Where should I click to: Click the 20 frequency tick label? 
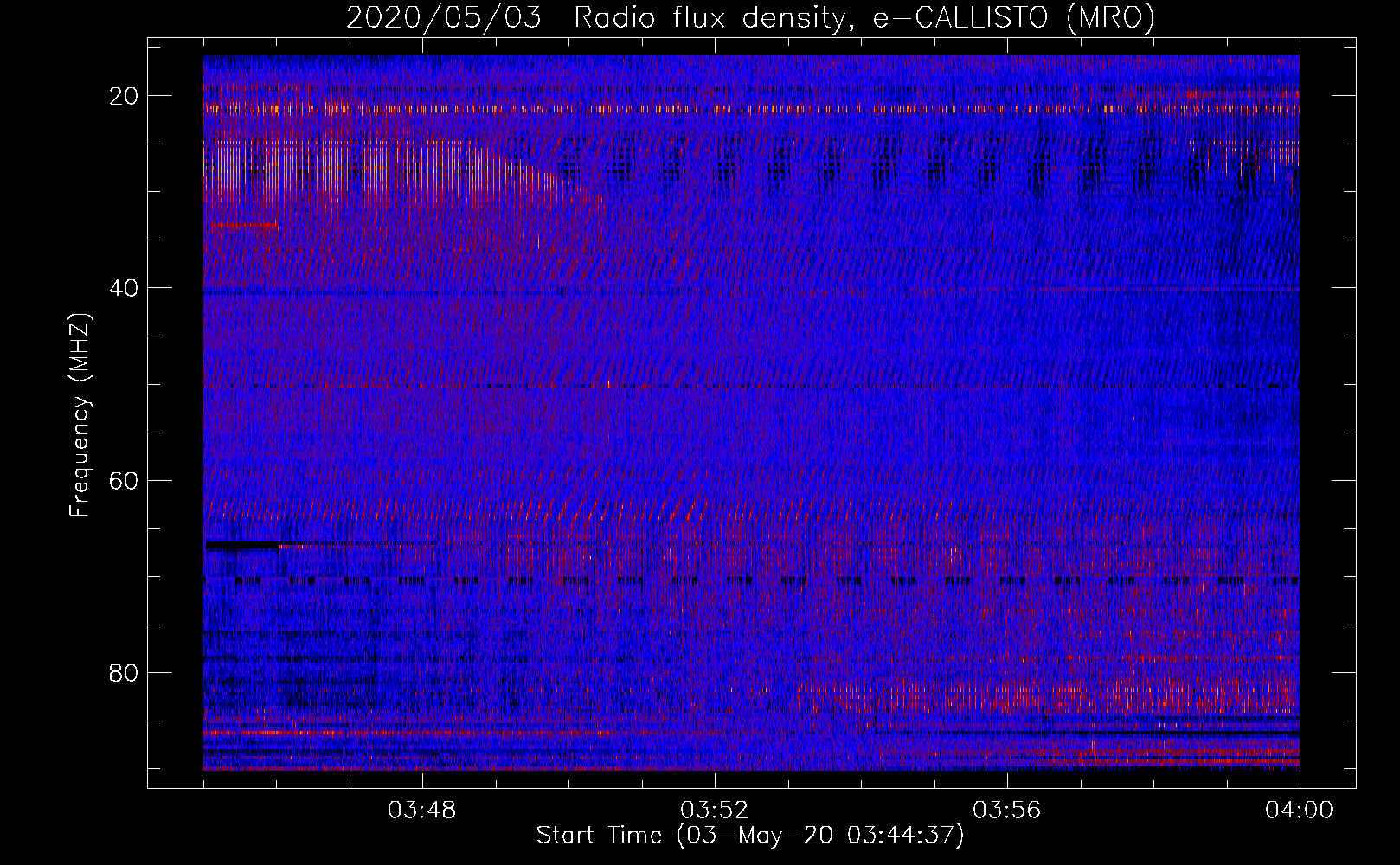click(x=124, y=96)
